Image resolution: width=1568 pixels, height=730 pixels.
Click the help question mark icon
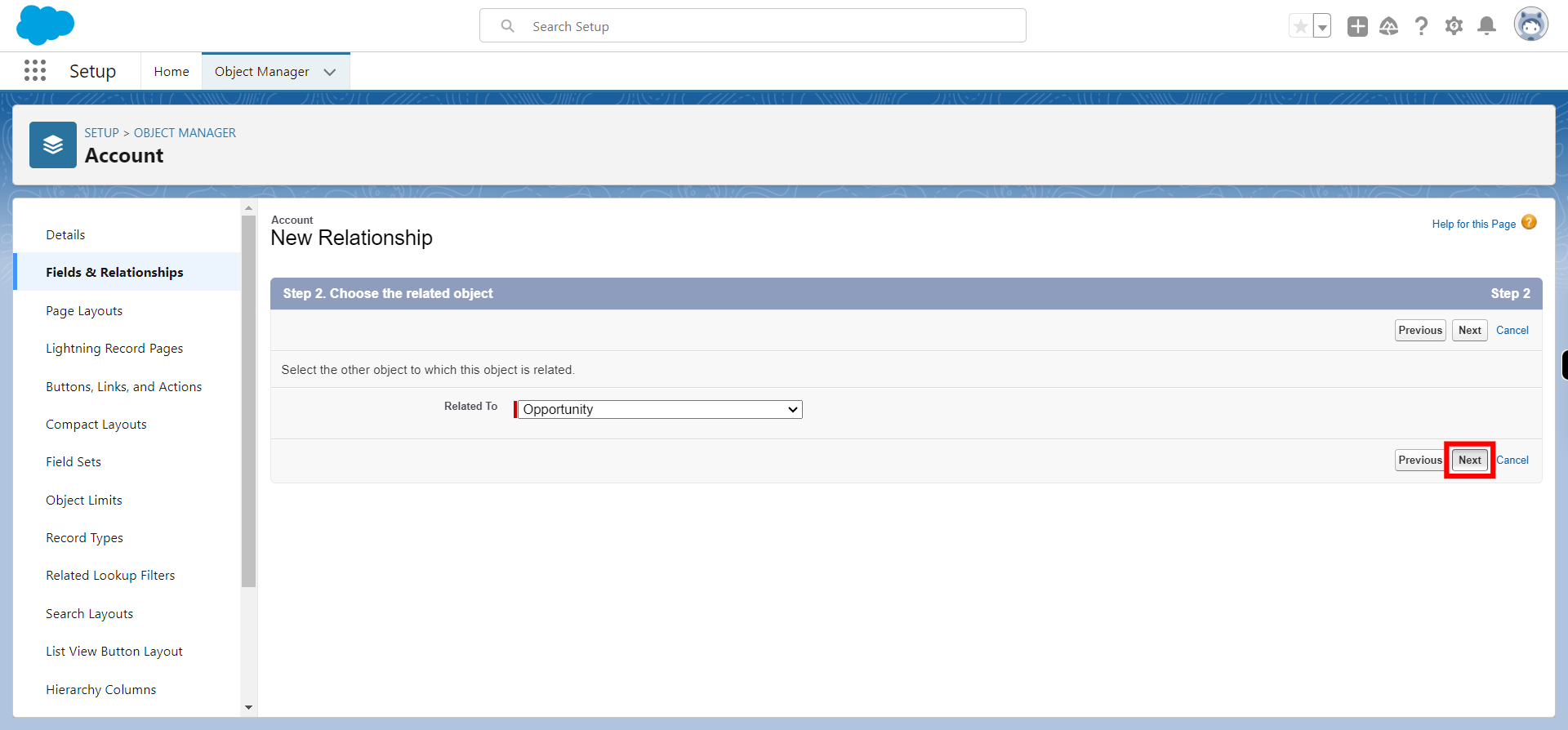tap(1422, 26)
